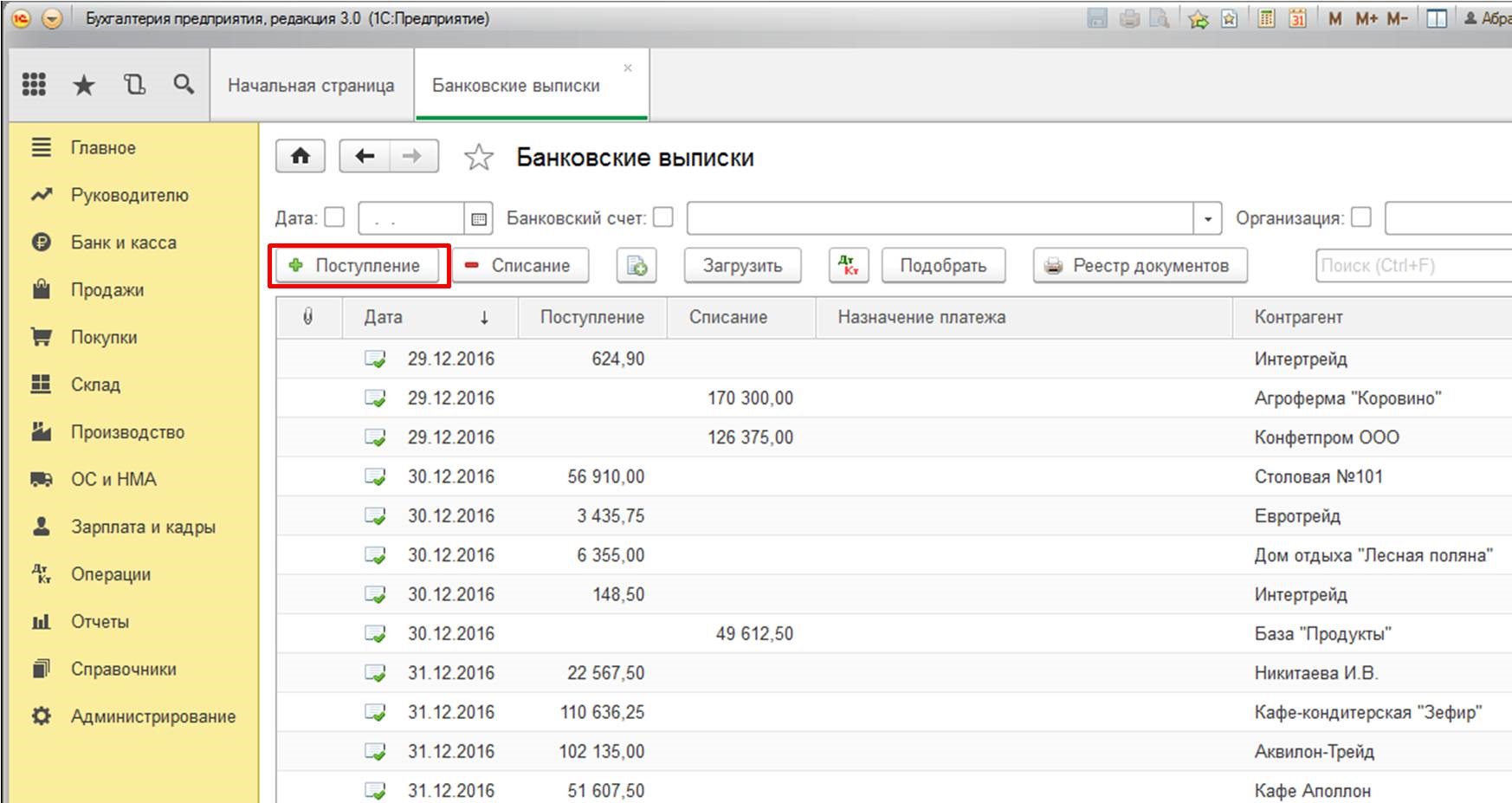Expand the Банковский счет dropdown list

[1207, 219]
